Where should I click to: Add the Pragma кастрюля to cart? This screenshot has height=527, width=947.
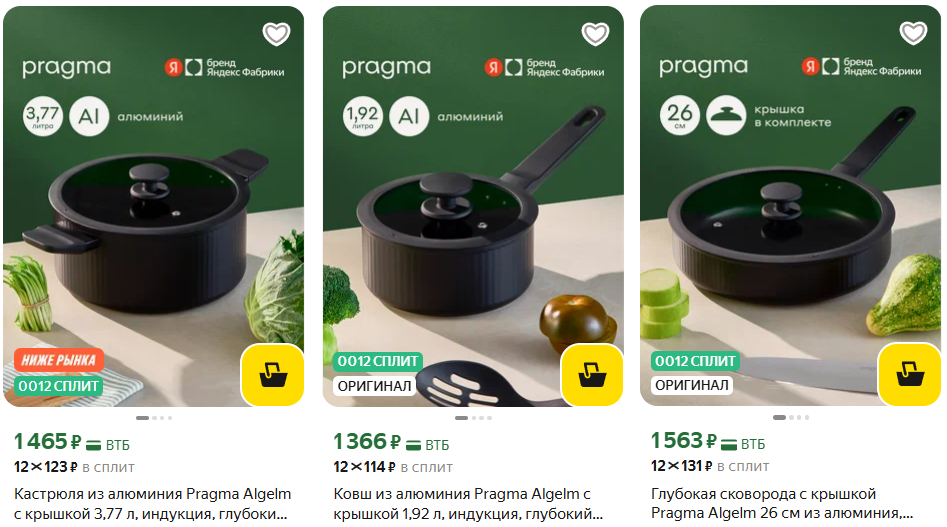click(x=273, y=375)
